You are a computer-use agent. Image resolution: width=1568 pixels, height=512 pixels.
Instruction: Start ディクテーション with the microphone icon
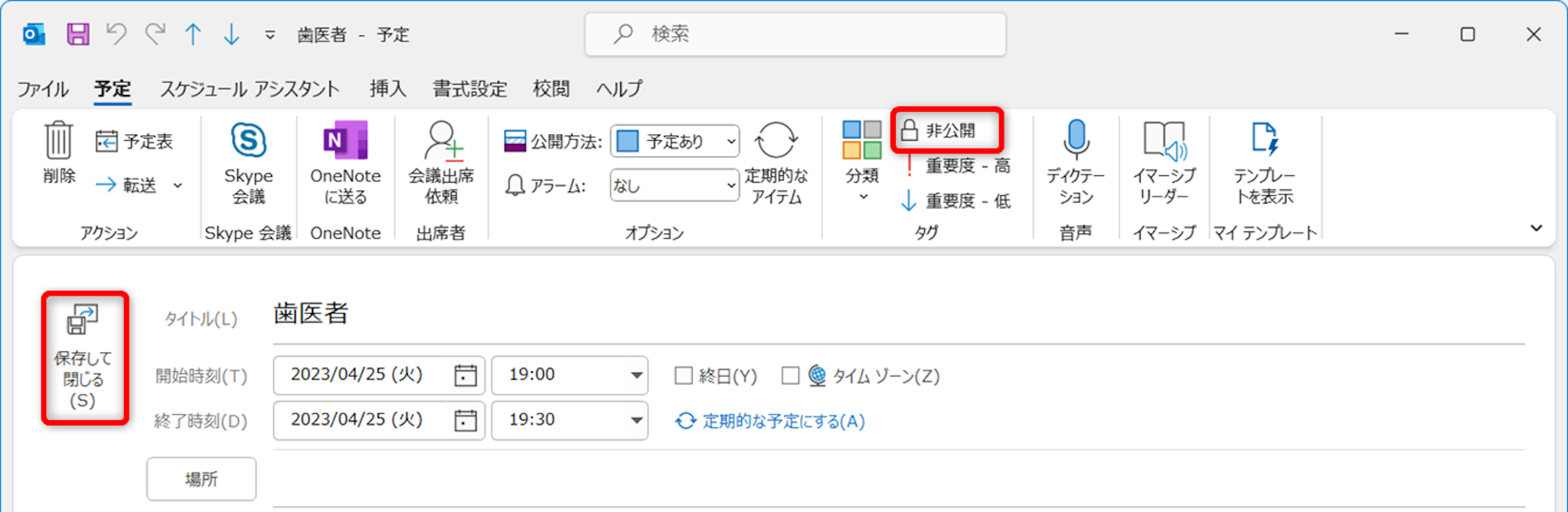1076,139
